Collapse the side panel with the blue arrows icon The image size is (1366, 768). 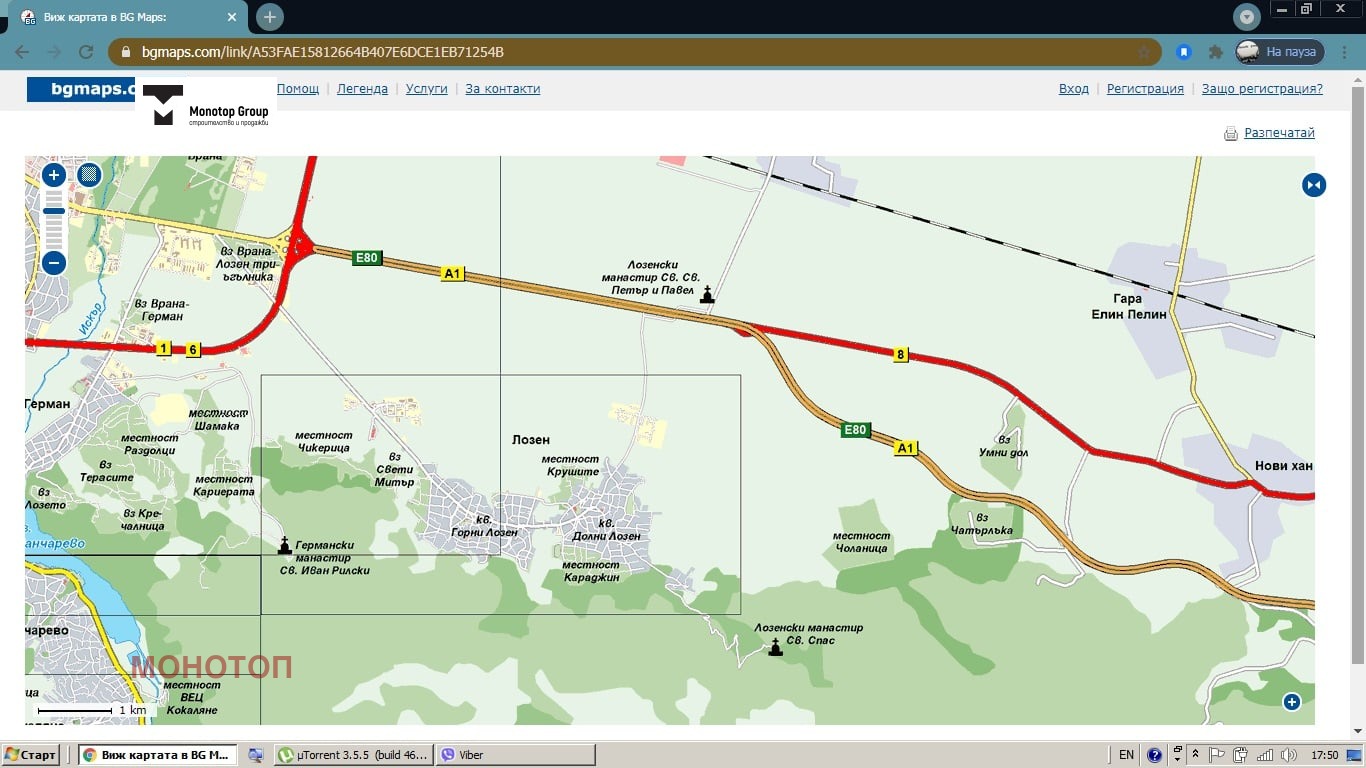tap(1313, 185)
